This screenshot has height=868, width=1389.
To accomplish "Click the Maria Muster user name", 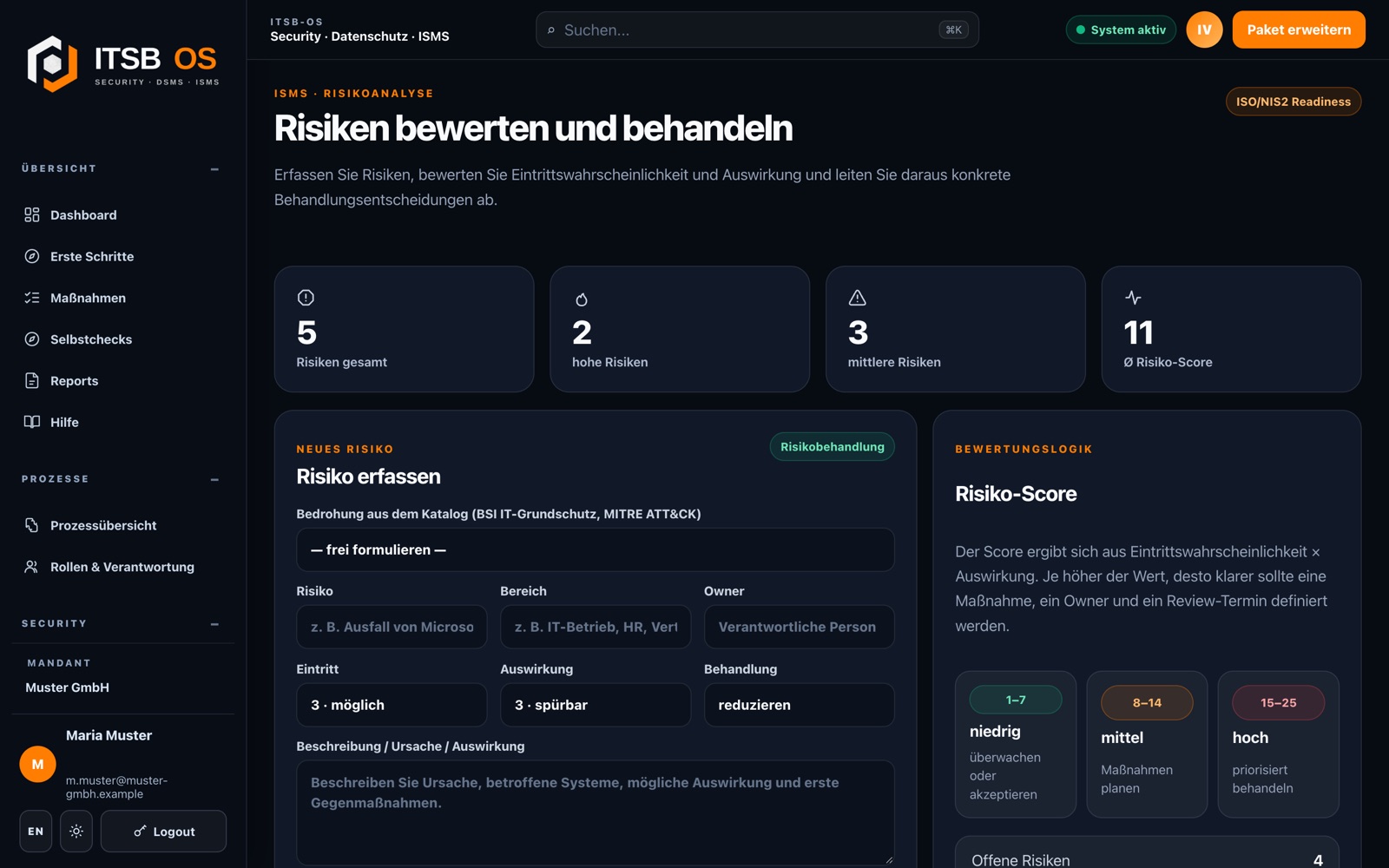I will coord(109,735).
